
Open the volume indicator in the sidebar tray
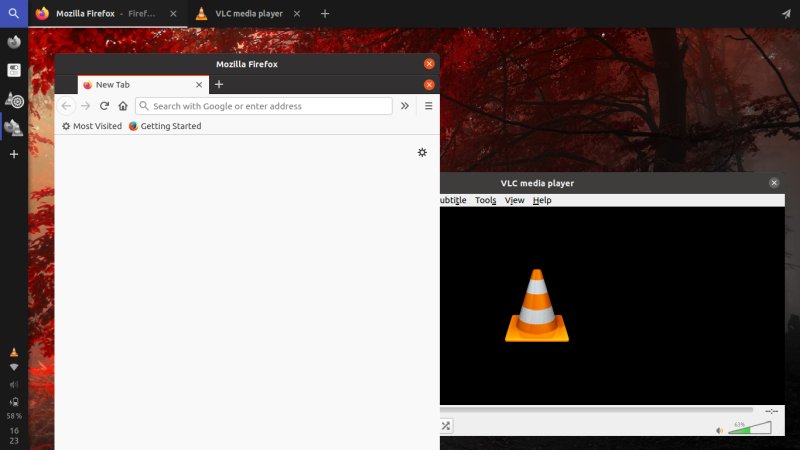click(14, 385)
